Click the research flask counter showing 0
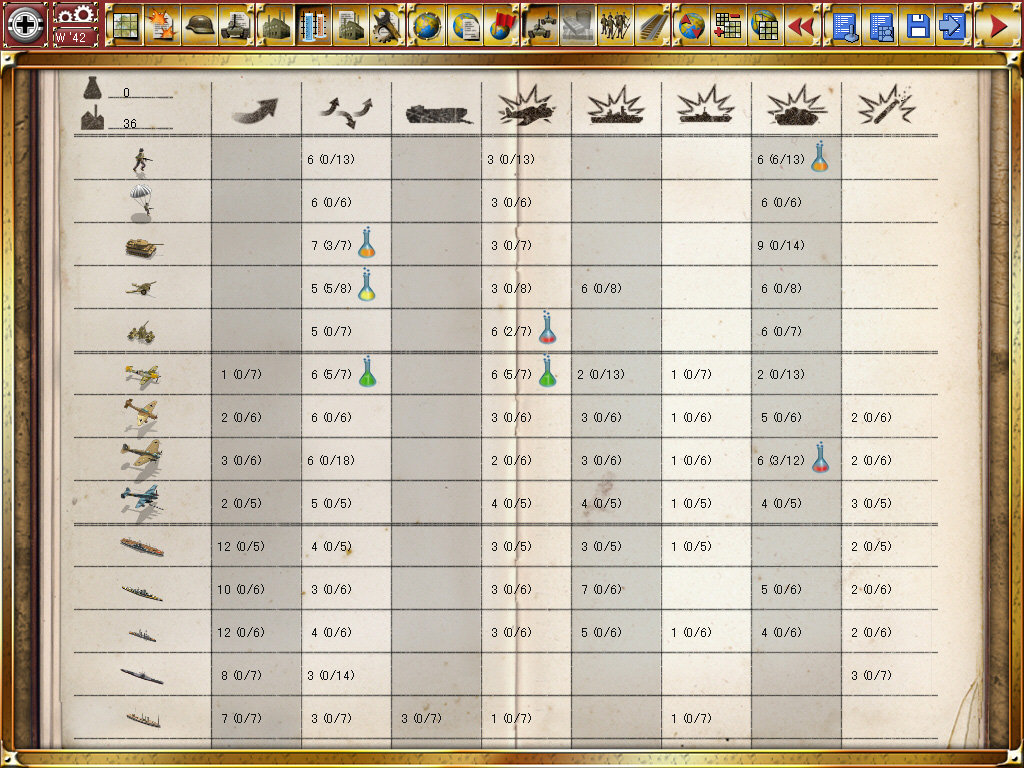This screenshot has height=768, width=1024. 128,90
